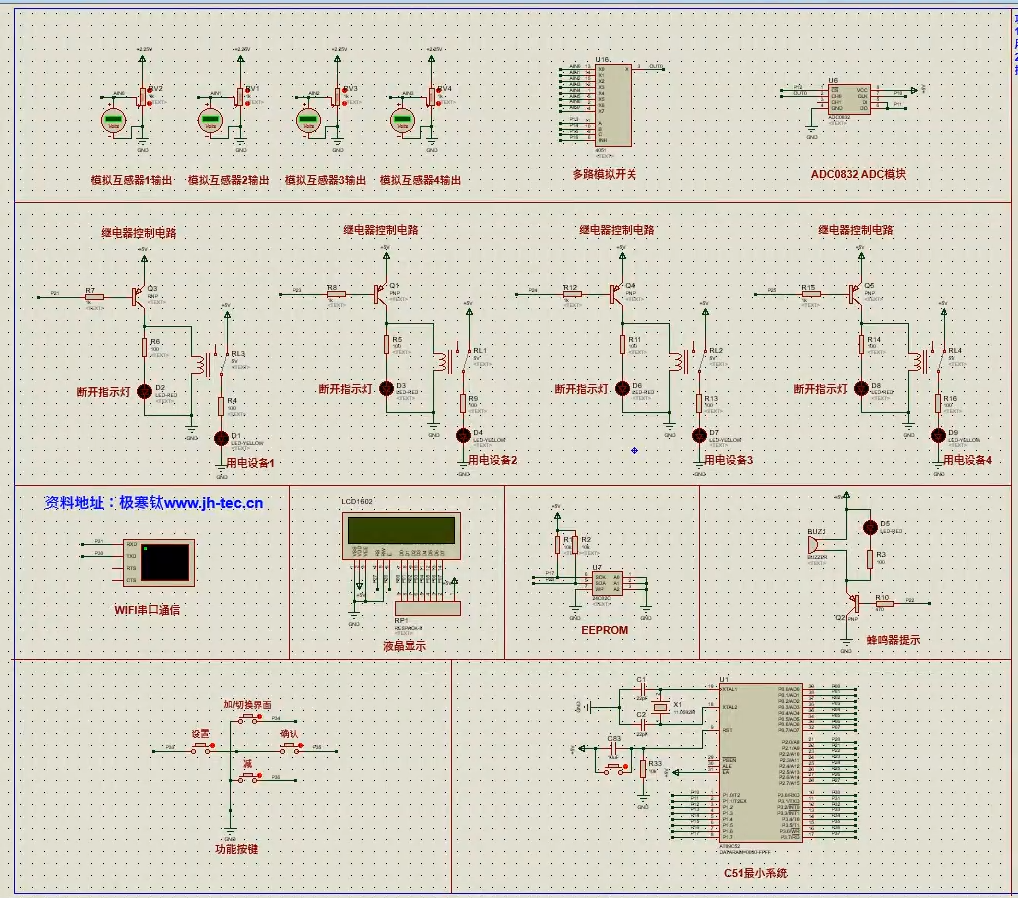Click the WIFI virtual terminal component
1018x898 pixels.
(x=159, y=562)
